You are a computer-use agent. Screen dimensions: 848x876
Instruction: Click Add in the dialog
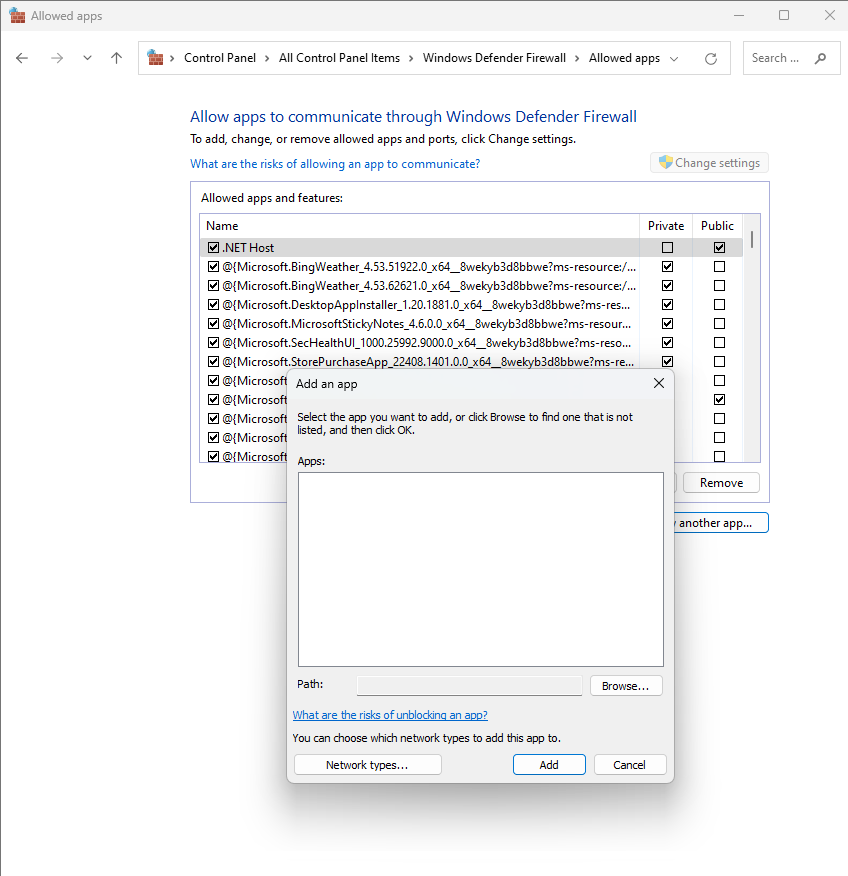point(549,765)
